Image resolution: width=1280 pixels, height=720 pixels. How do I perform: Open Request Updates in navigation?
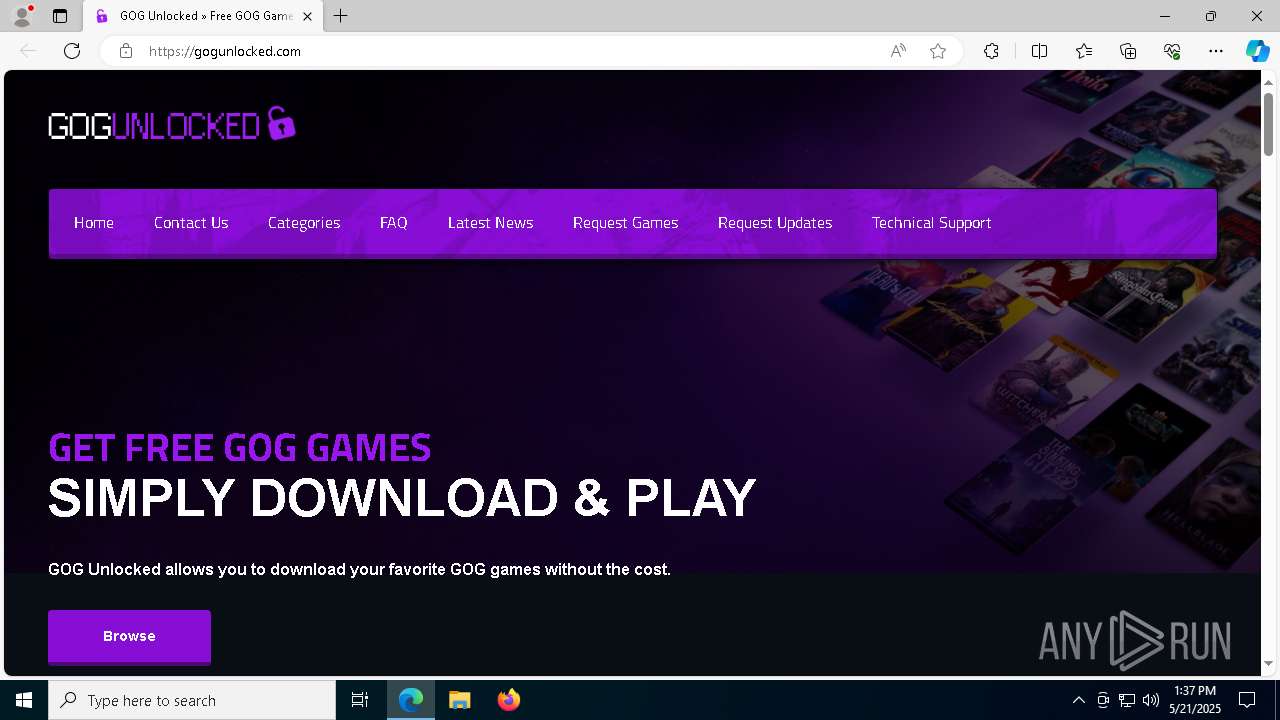pos(775,223)
